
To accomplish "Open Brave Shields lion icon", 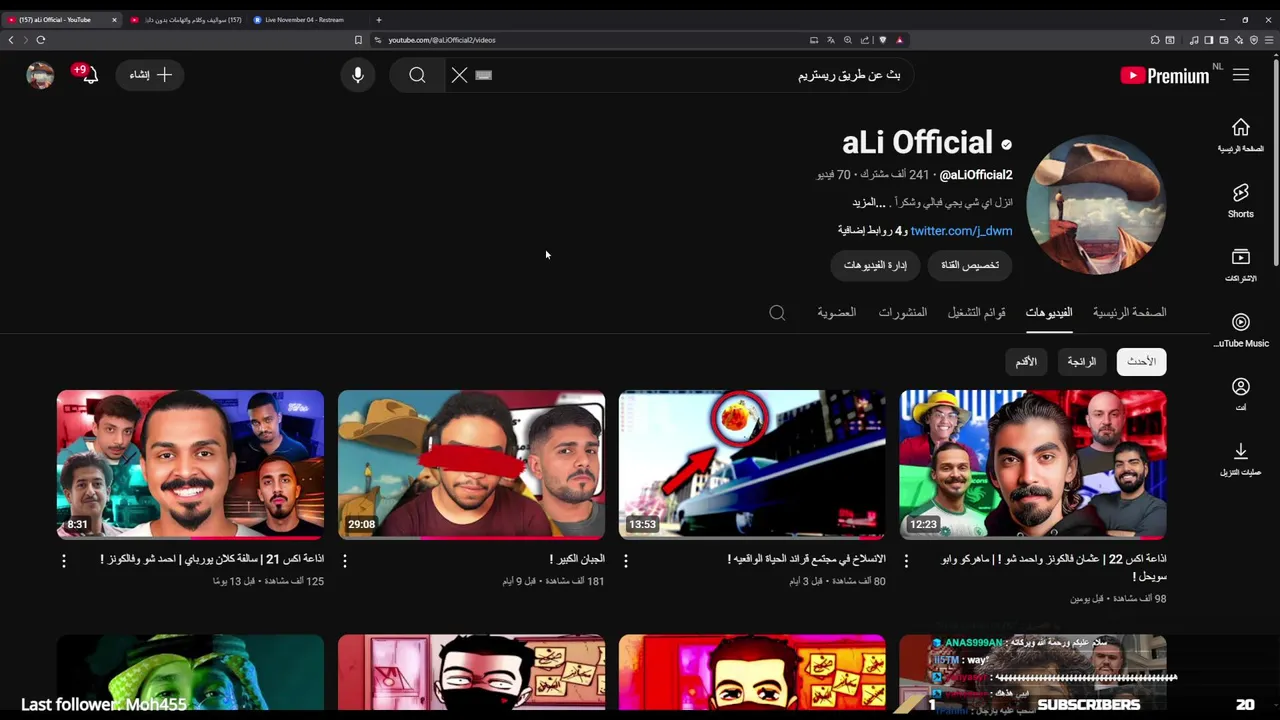I will 882,40.
